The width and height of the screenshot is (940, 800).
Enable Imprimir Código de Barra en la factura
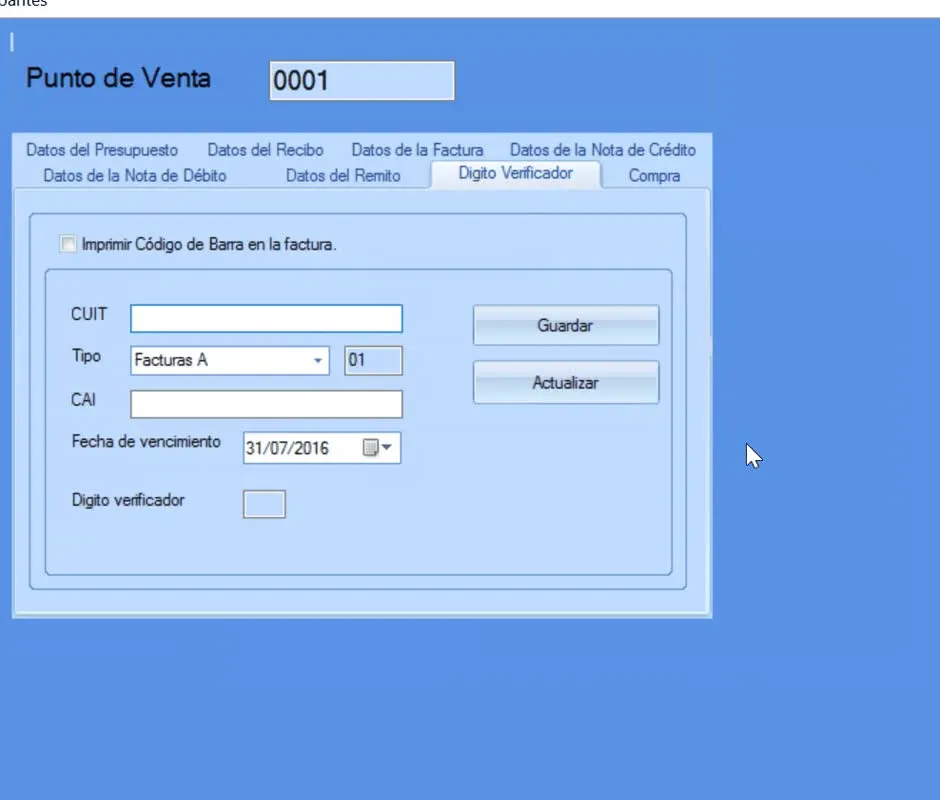point(68,244)
